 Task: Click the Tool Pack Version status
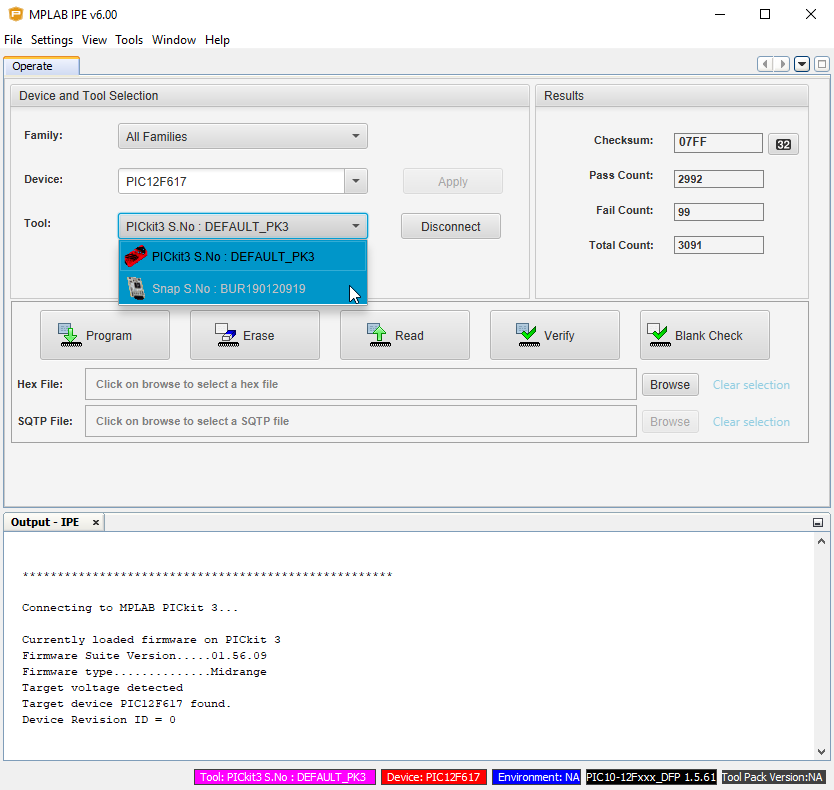[773, 777]
